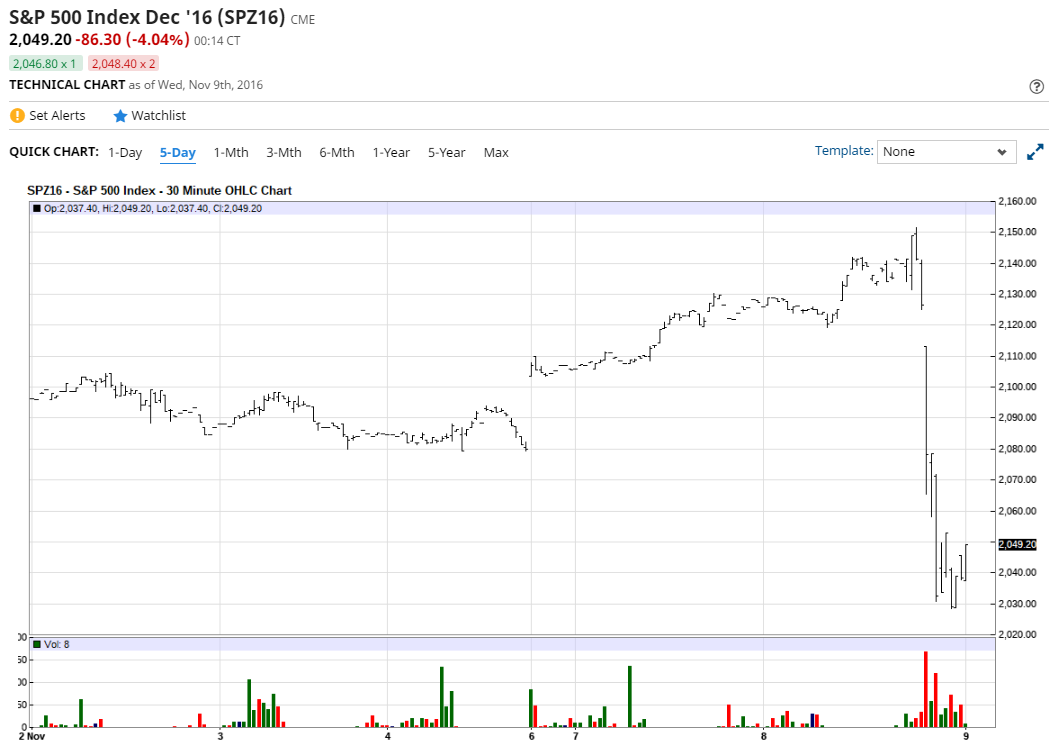Click the green Vol legend marker

37,644
